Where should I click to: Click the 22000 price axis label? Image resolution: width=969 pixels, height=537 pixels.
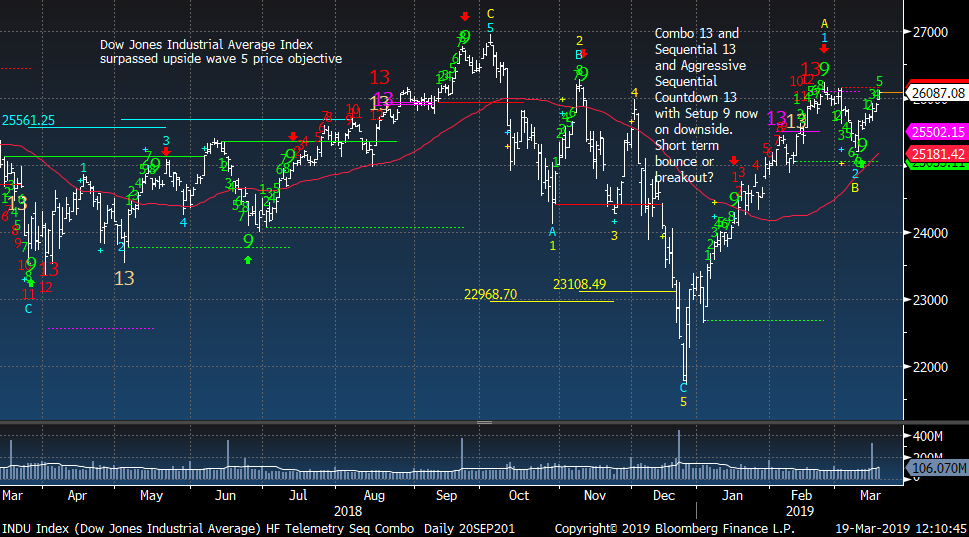930,367
